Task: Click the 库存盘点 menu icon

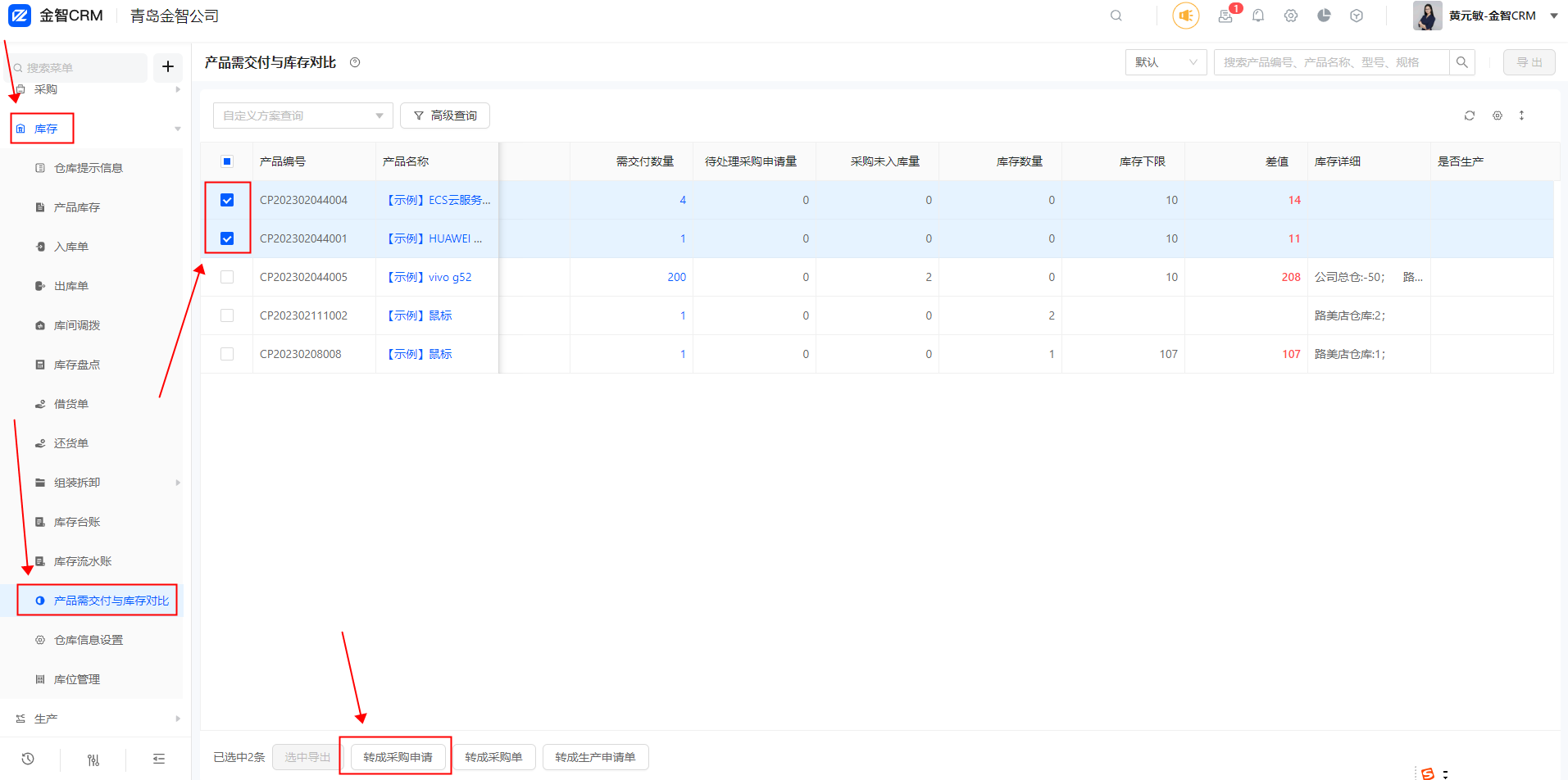Action: click(40, 365)
